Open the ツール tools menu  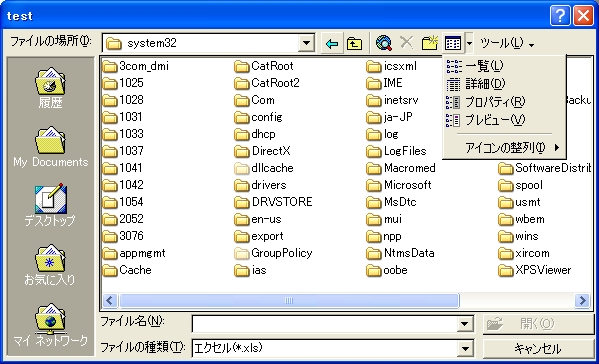click(x=507, y=43)
